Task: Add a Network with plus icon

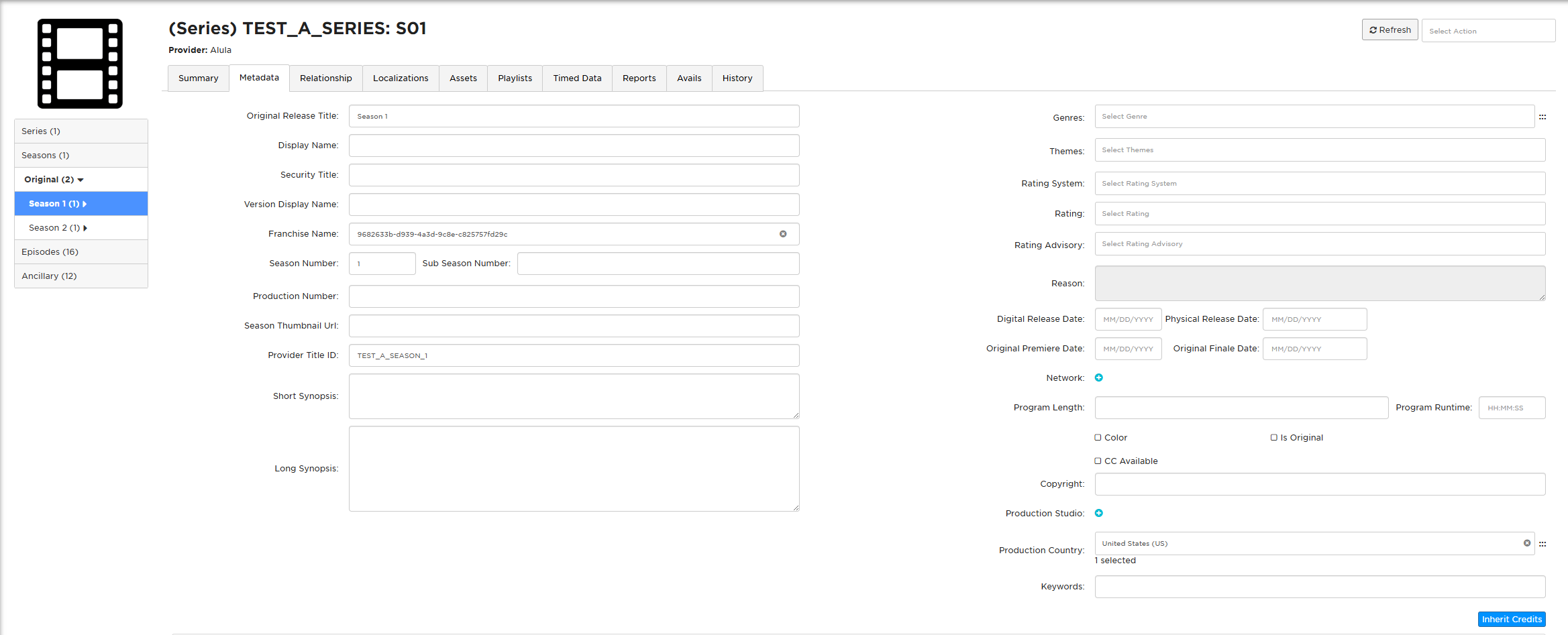Action: 1099,378
